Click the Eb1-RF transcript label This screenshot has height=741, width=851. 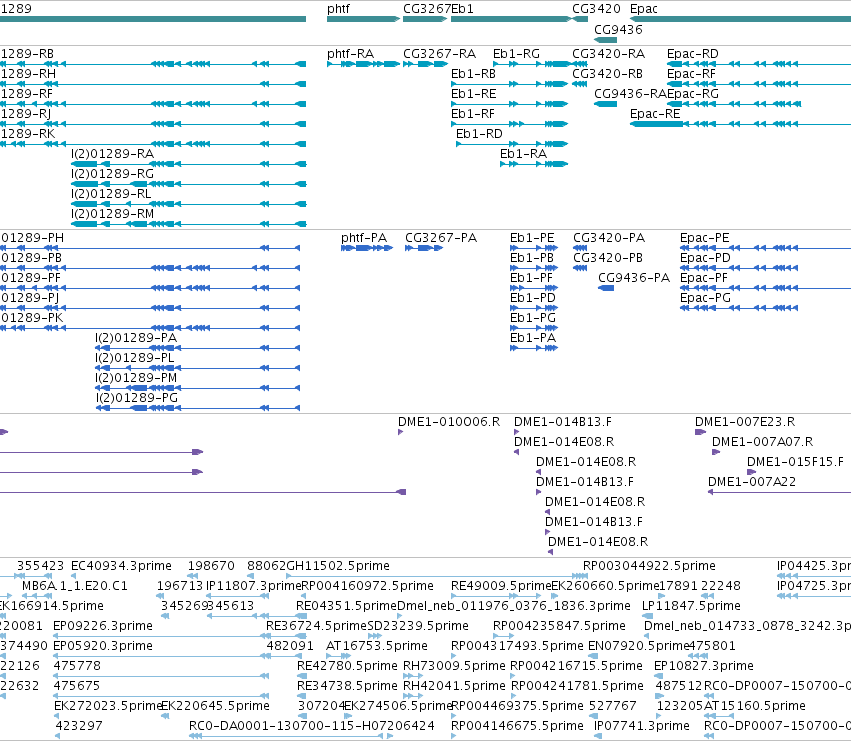(x=473, y=114)
